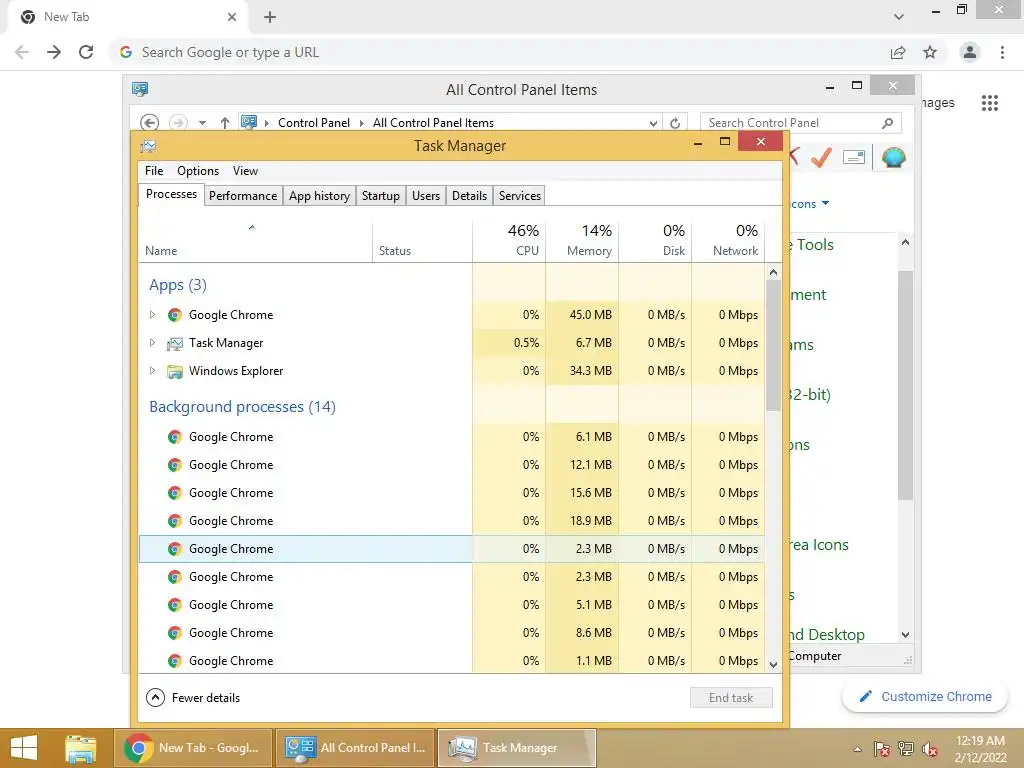The width and height of the screenshot is (1024, 768).
Task: Refresh the Control Panel window
Action: click(675, 123)
